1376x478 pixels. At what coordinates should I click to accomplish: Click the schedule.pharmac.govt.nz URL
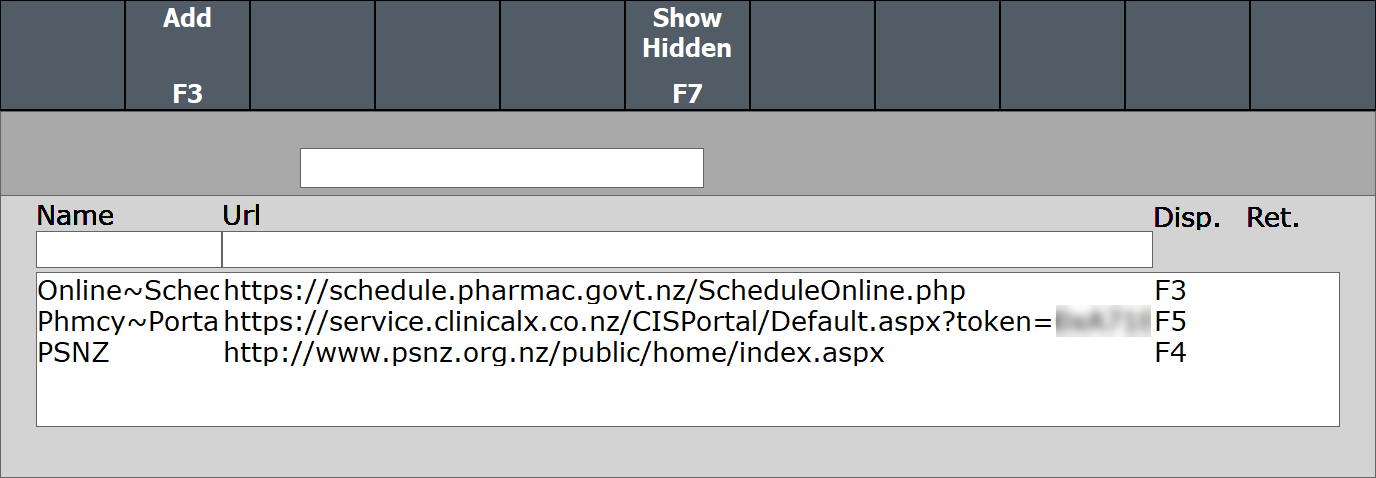(x=595, y=291)
